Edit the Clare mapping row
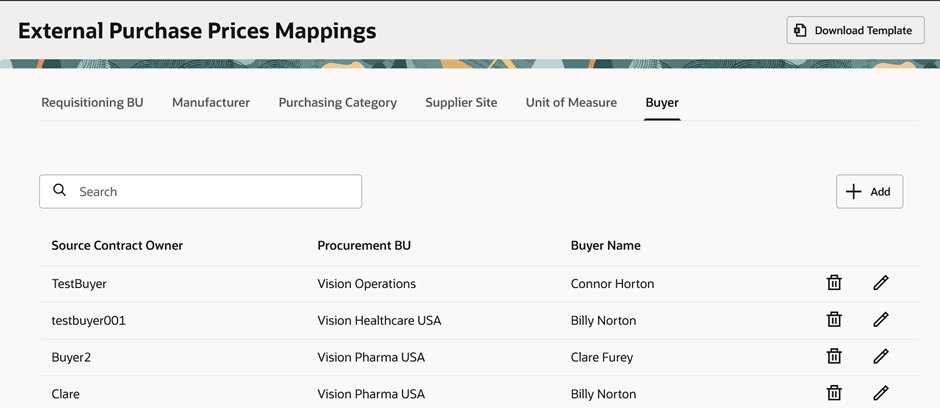 [x=880, y=393]
